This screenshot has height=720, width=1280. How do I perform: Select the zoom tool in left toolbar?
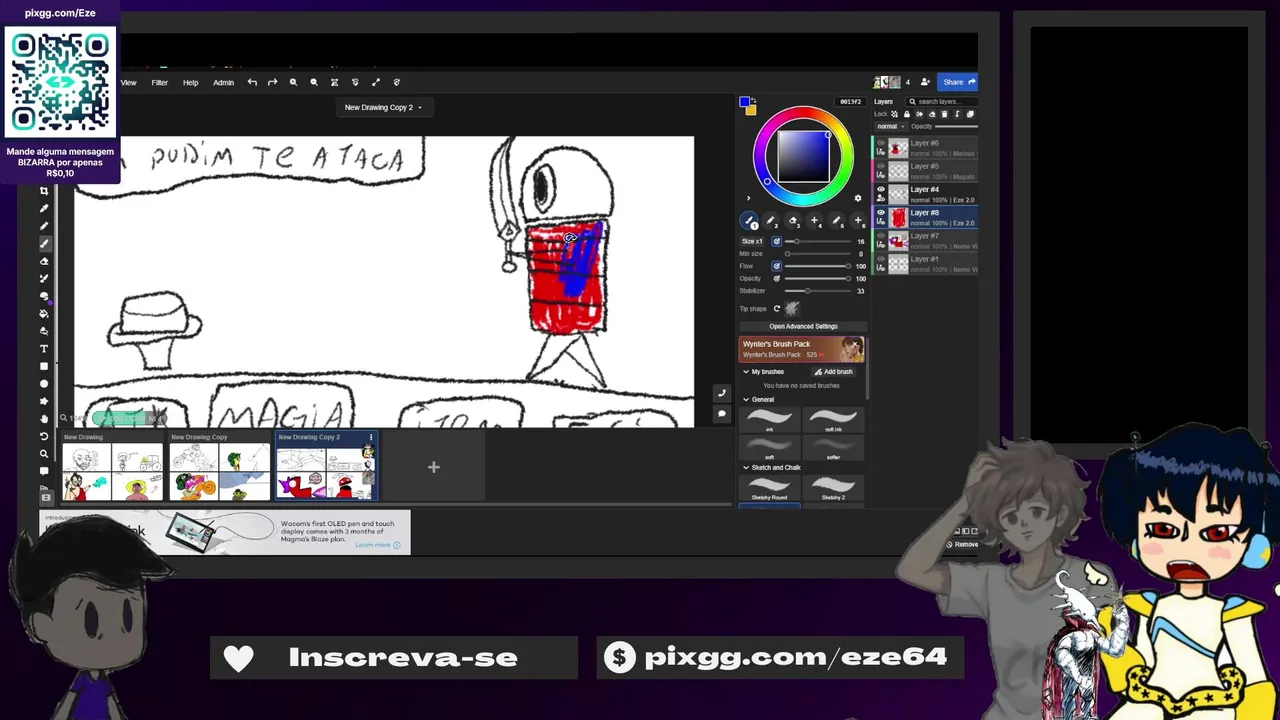[44, 453]
